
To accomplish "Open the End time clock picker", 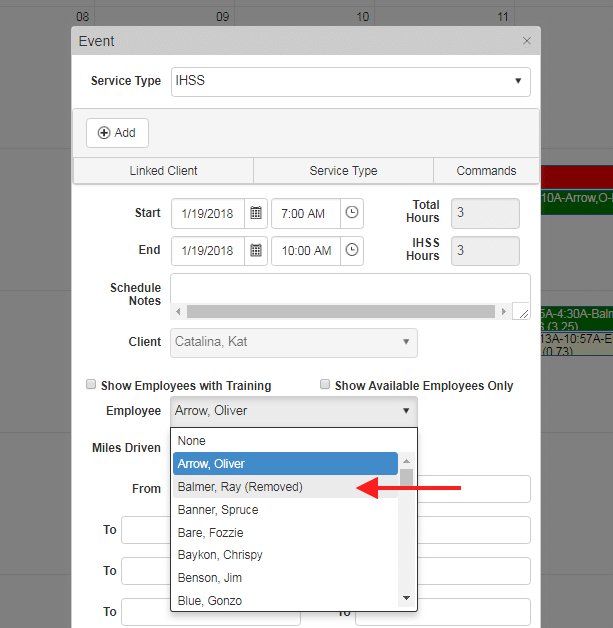I will tap(351, 251).
